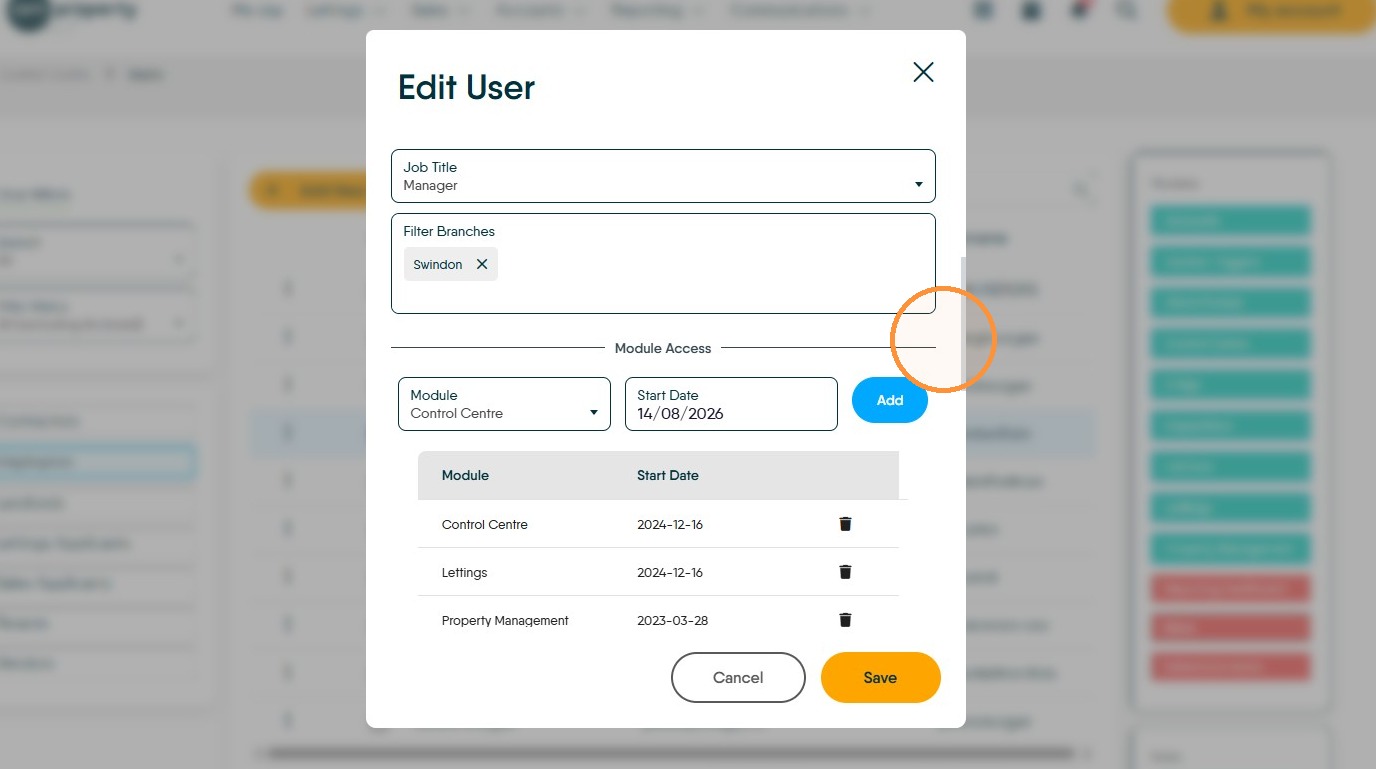
Task: Click the blue Add button
Action: click(890, 400)
